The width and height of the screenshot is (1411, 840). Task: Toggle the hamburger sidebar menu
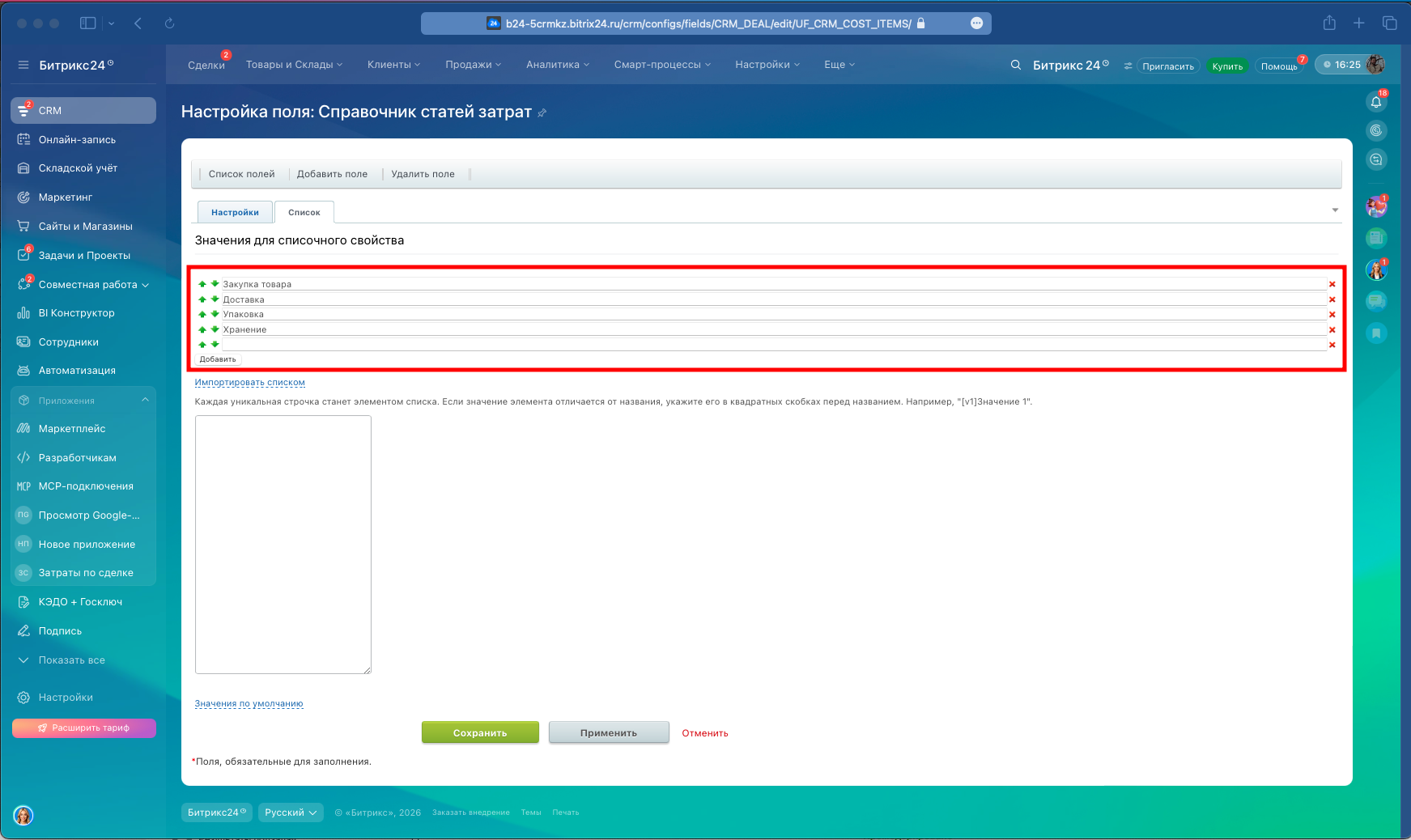click(x=23, y=65)
